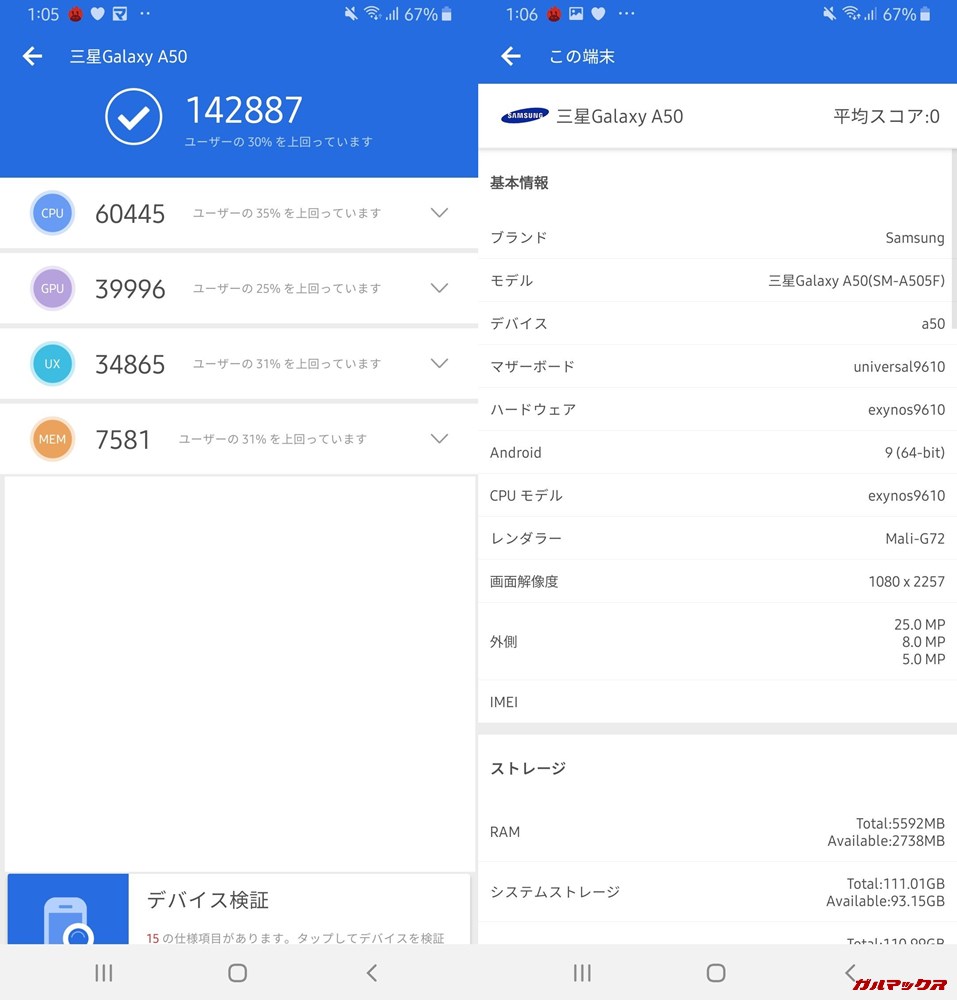Click the green checkmark badge above the total score
This screenshot has width=957, height=1000.
tap(134, 116)
